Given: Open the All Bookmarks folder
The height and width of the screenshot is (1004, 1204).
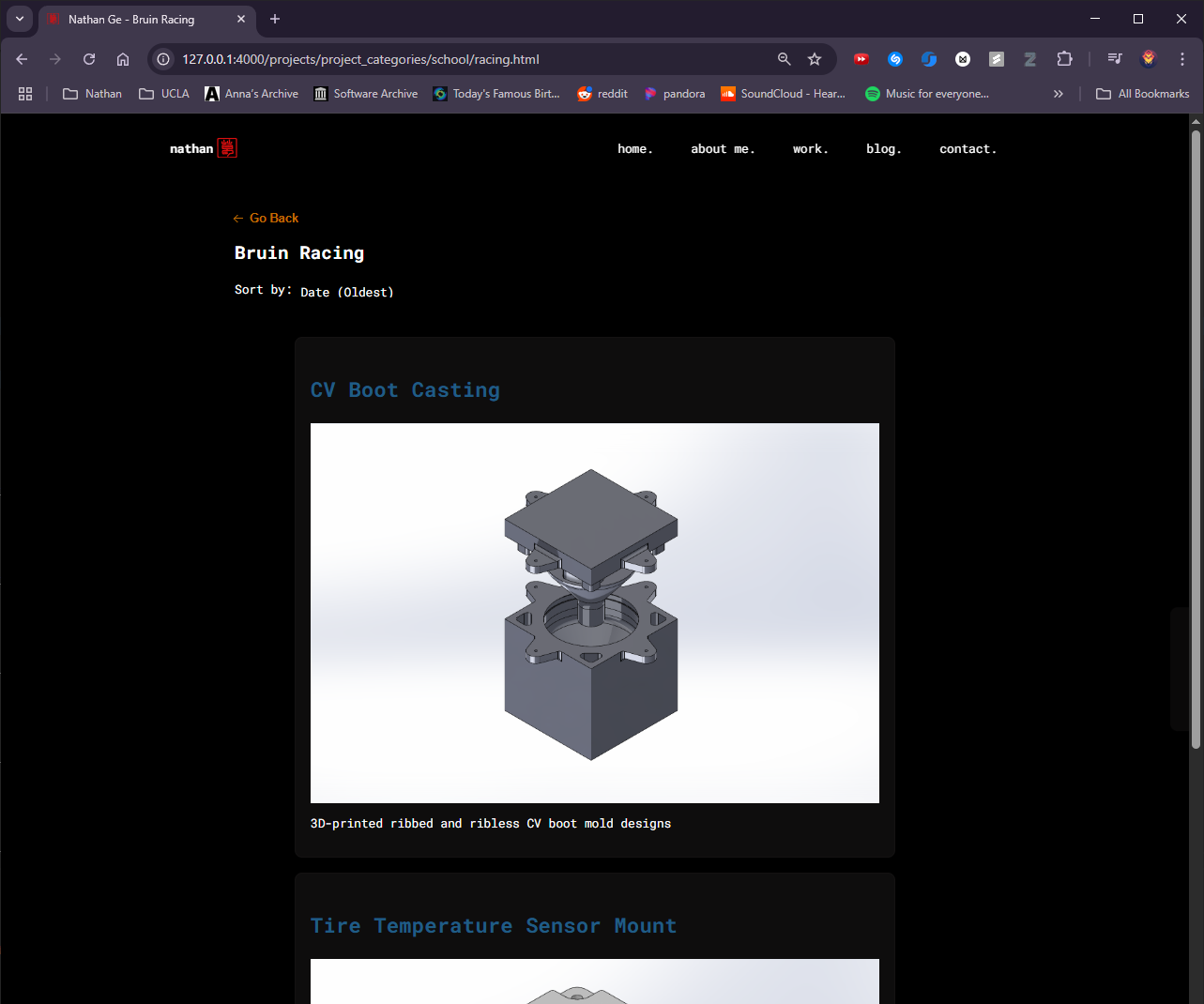Looking at the screenshot, I should click(1143, 94).
